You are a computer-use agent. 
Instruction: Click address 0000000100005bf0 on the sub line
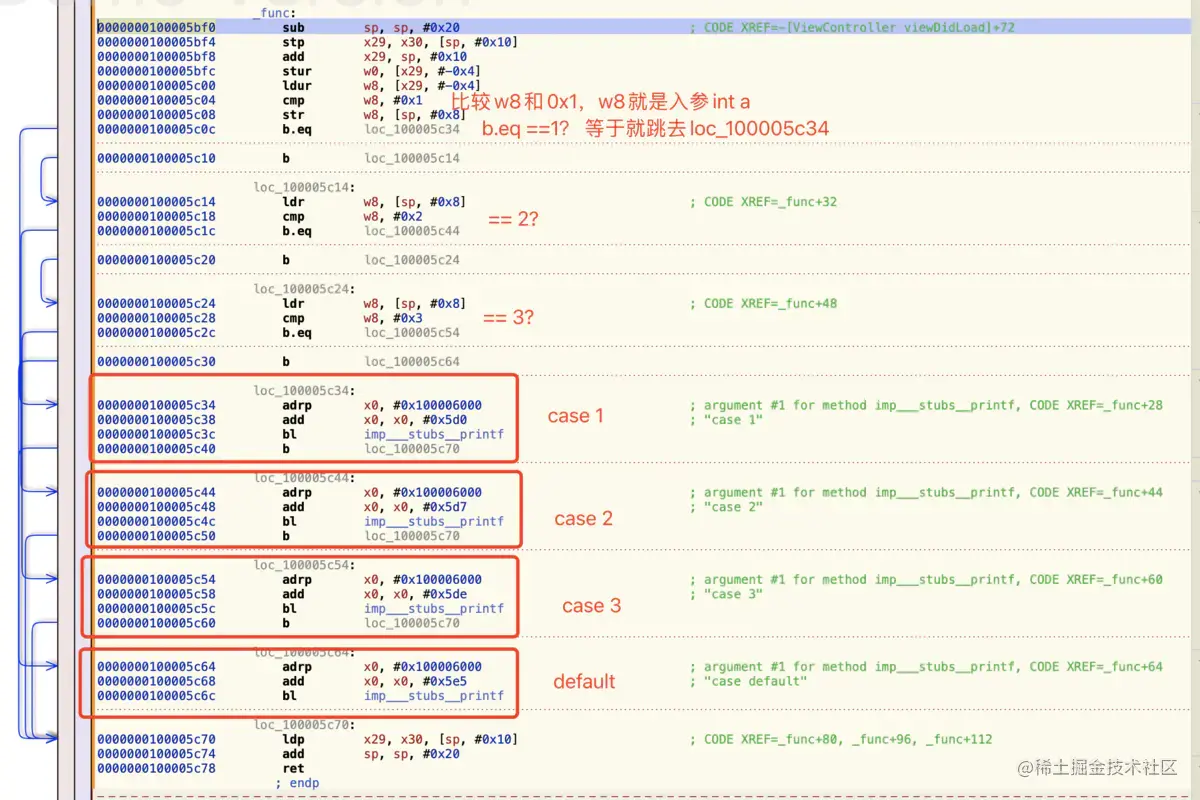click(x=156, y=28)
